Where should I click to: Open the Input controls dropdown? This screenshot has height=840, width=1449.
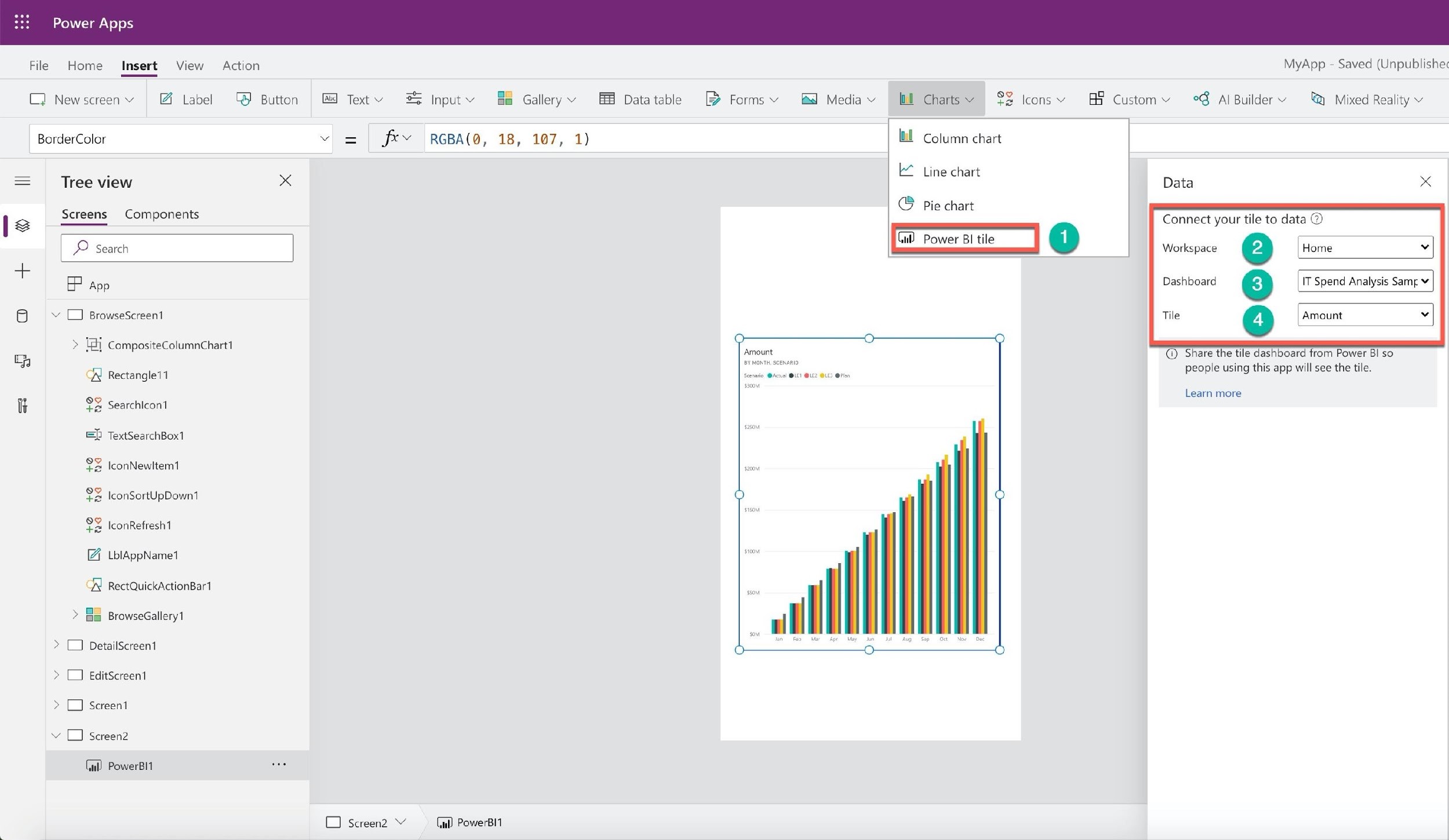440,100
